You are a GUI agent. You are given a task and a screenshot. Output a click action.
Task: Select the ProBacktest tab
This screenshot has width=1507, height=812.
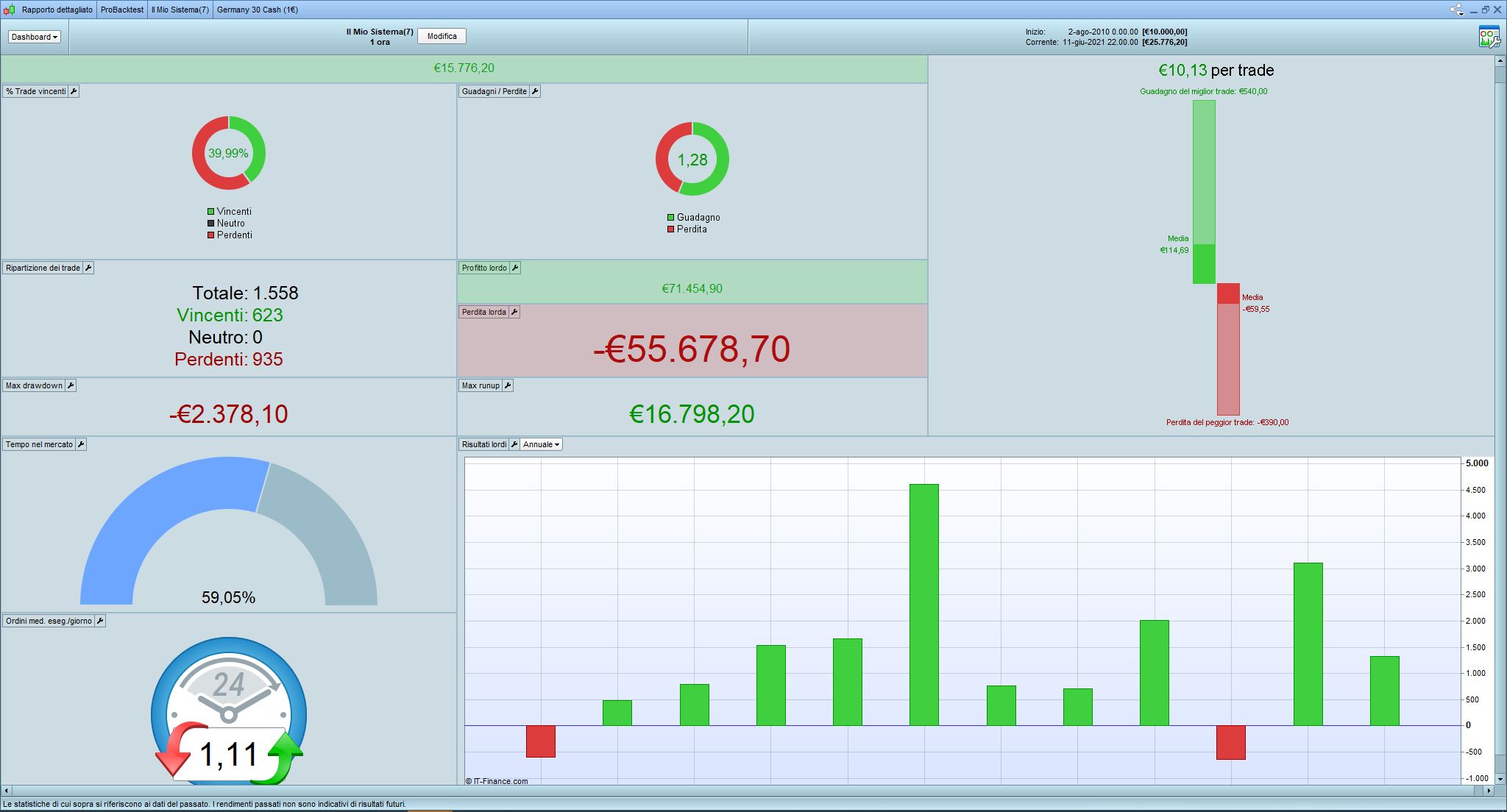(122, 10)
